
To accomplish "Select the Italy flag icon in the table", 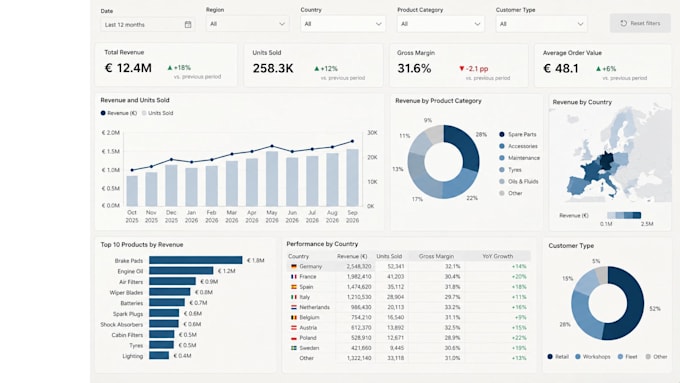I will pyautogui.click(x=294, y=297).
